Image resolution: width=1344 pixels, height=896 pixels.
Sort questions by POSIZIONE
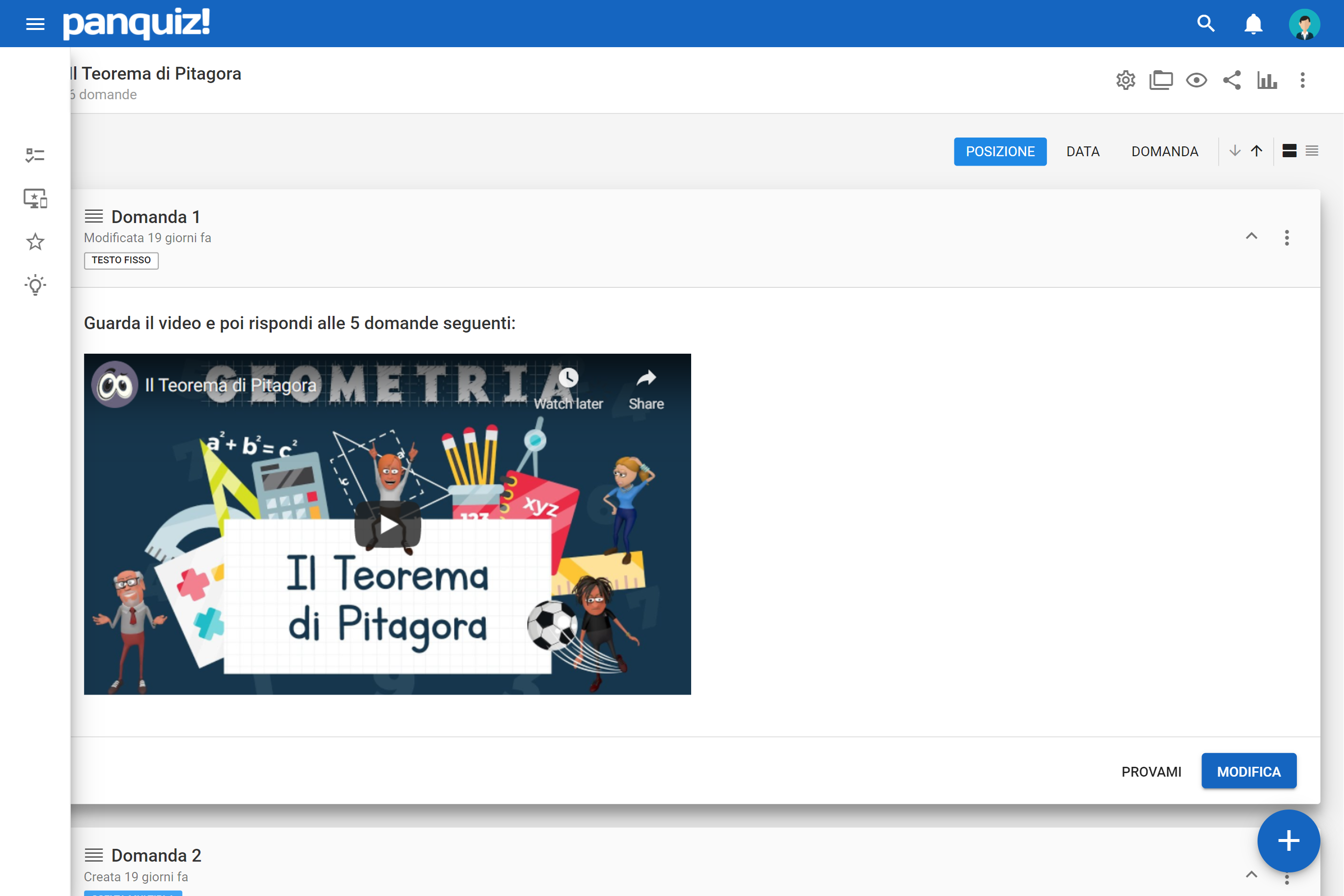point(1000,151)
